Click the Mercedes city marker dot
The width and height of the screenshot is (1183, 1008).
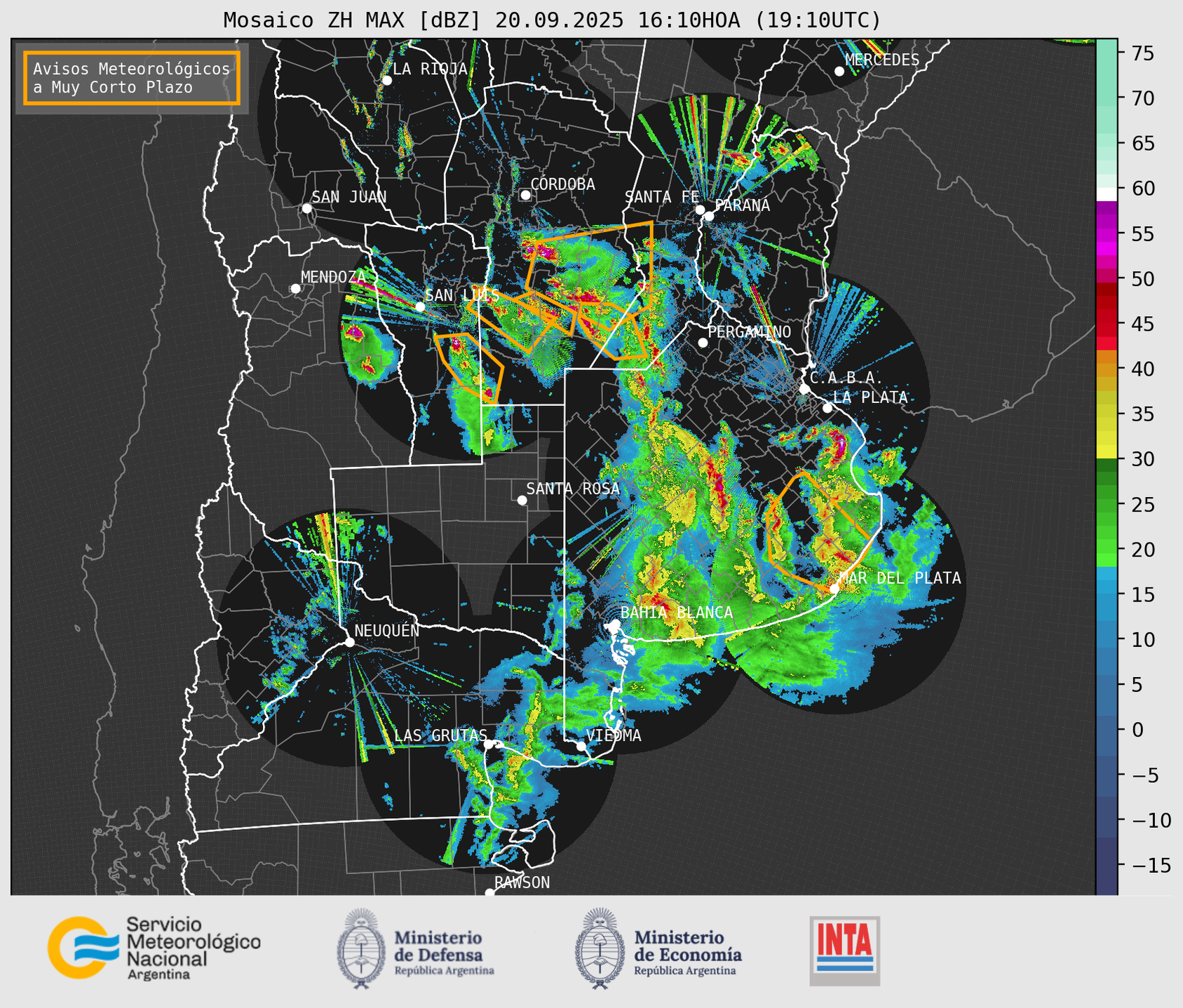pyautogui.click(x=839, y=71)
